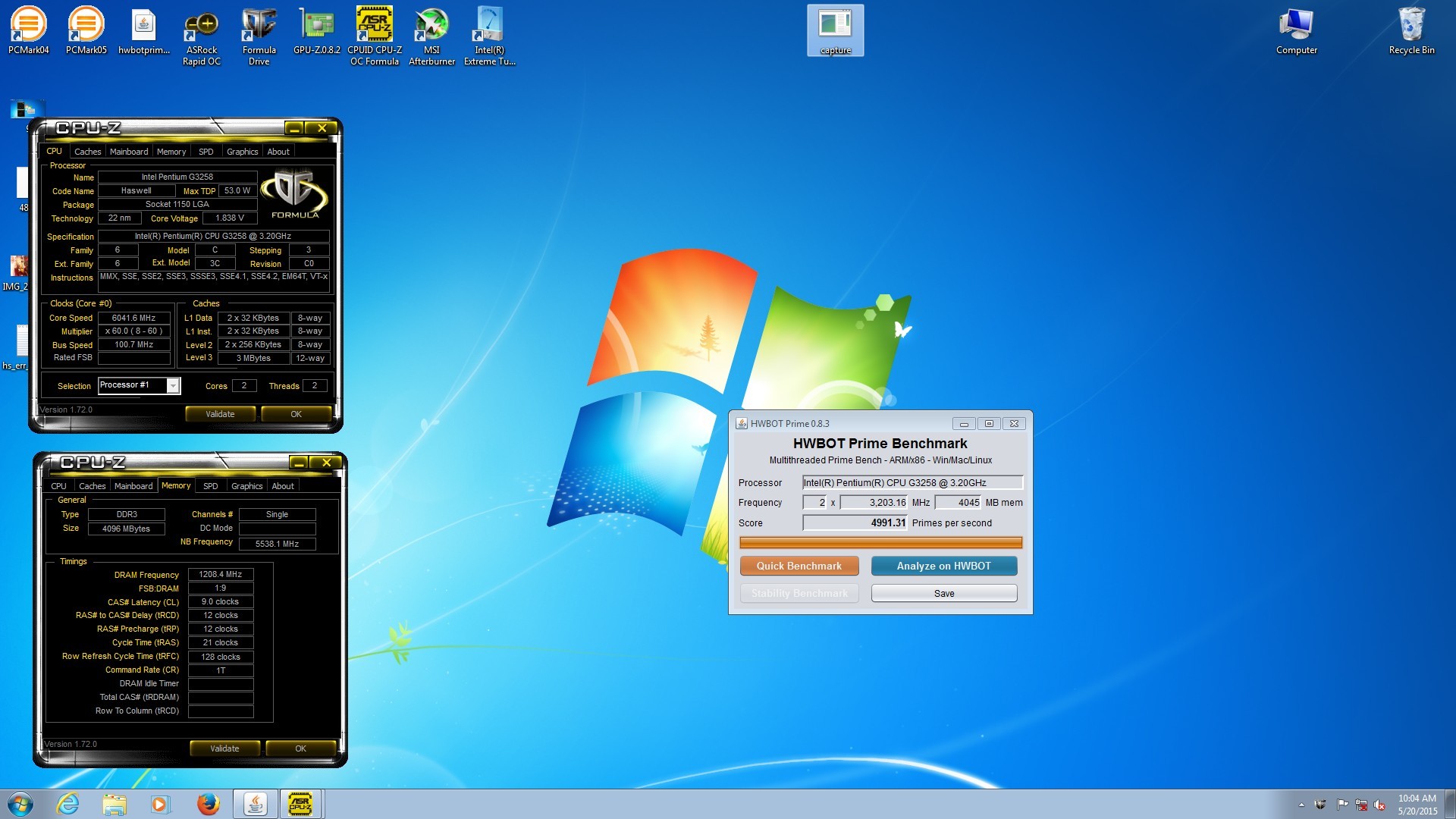Click OK in top CPU-Z window
1456x819 pixels.
pyautogui.click(x=296, y=414)
